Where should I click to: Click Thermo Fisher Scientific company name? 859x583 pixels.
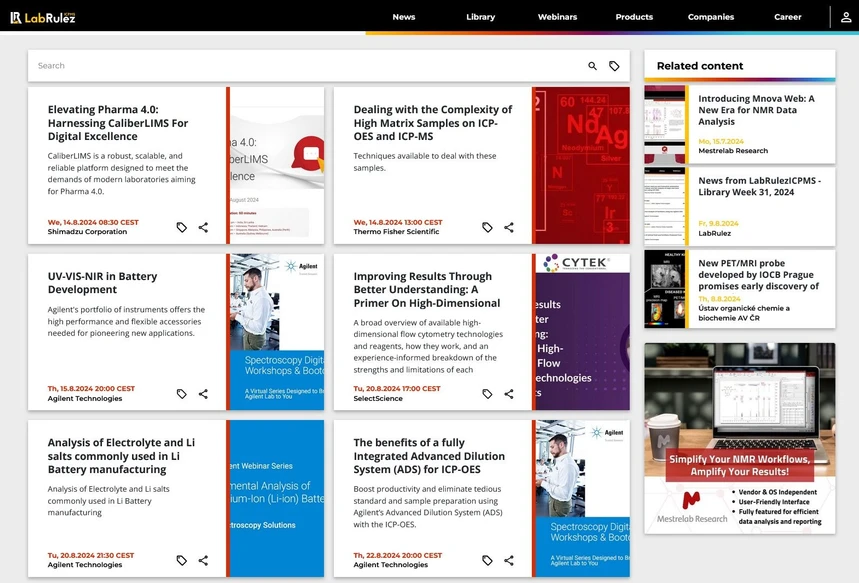pos(396,232)
